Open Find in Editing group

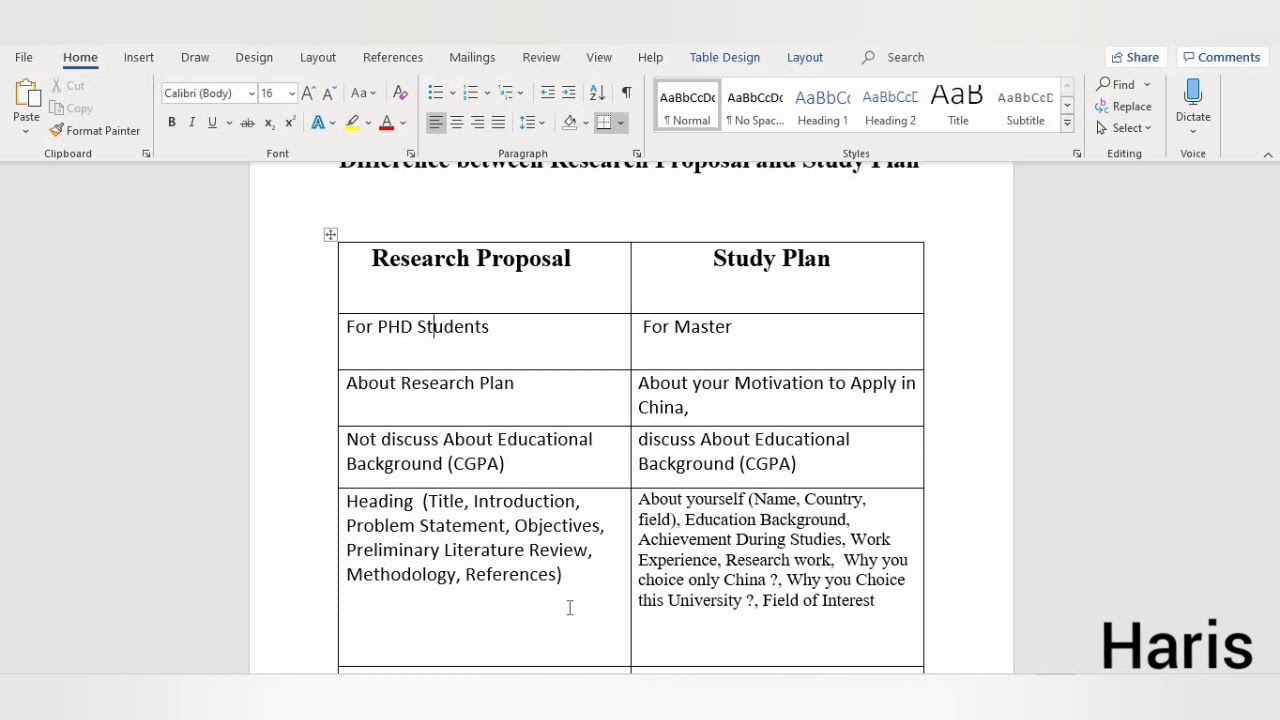point(1116,85)
